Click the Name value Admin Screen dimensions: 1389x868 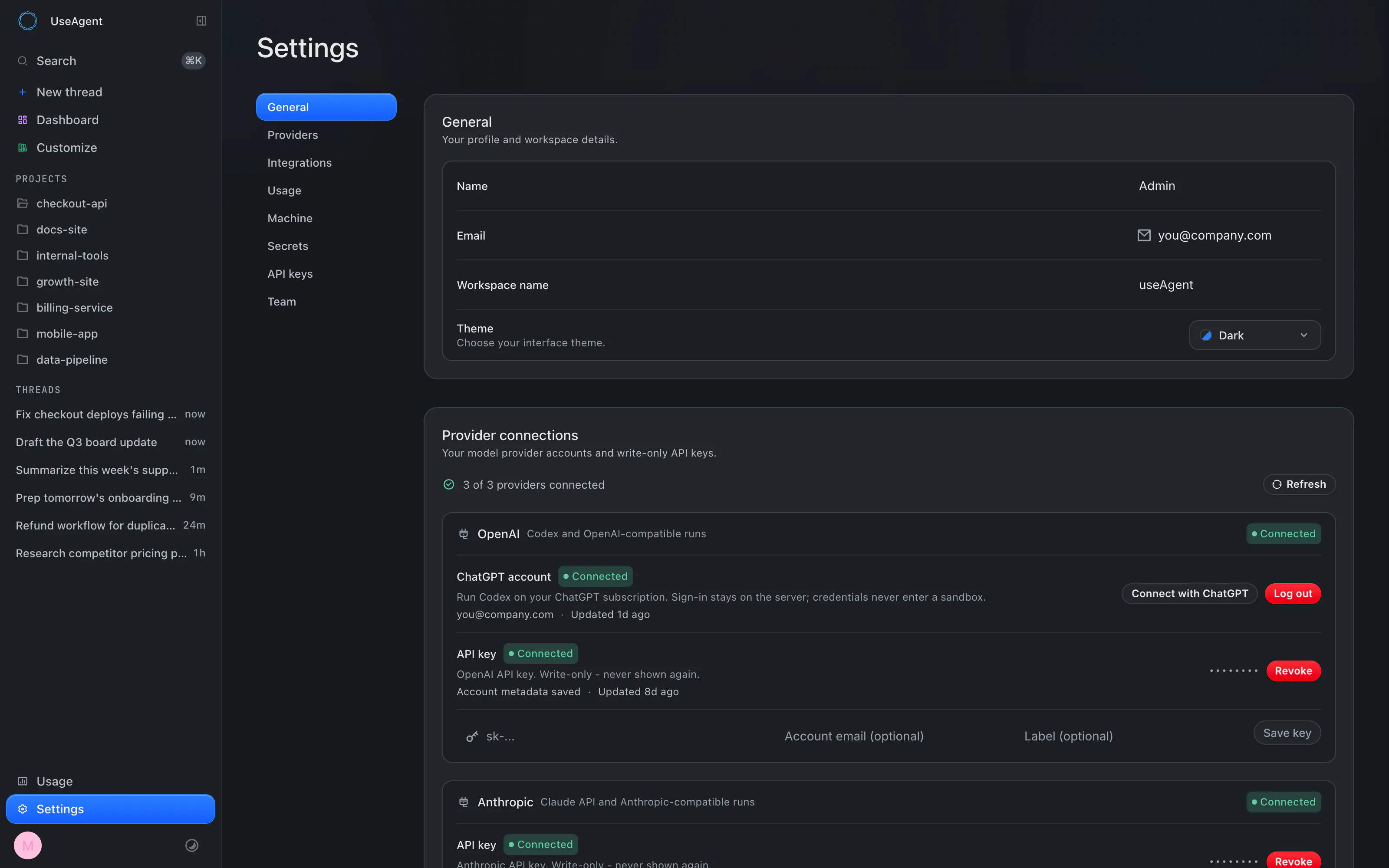(x=1156, y=186)
